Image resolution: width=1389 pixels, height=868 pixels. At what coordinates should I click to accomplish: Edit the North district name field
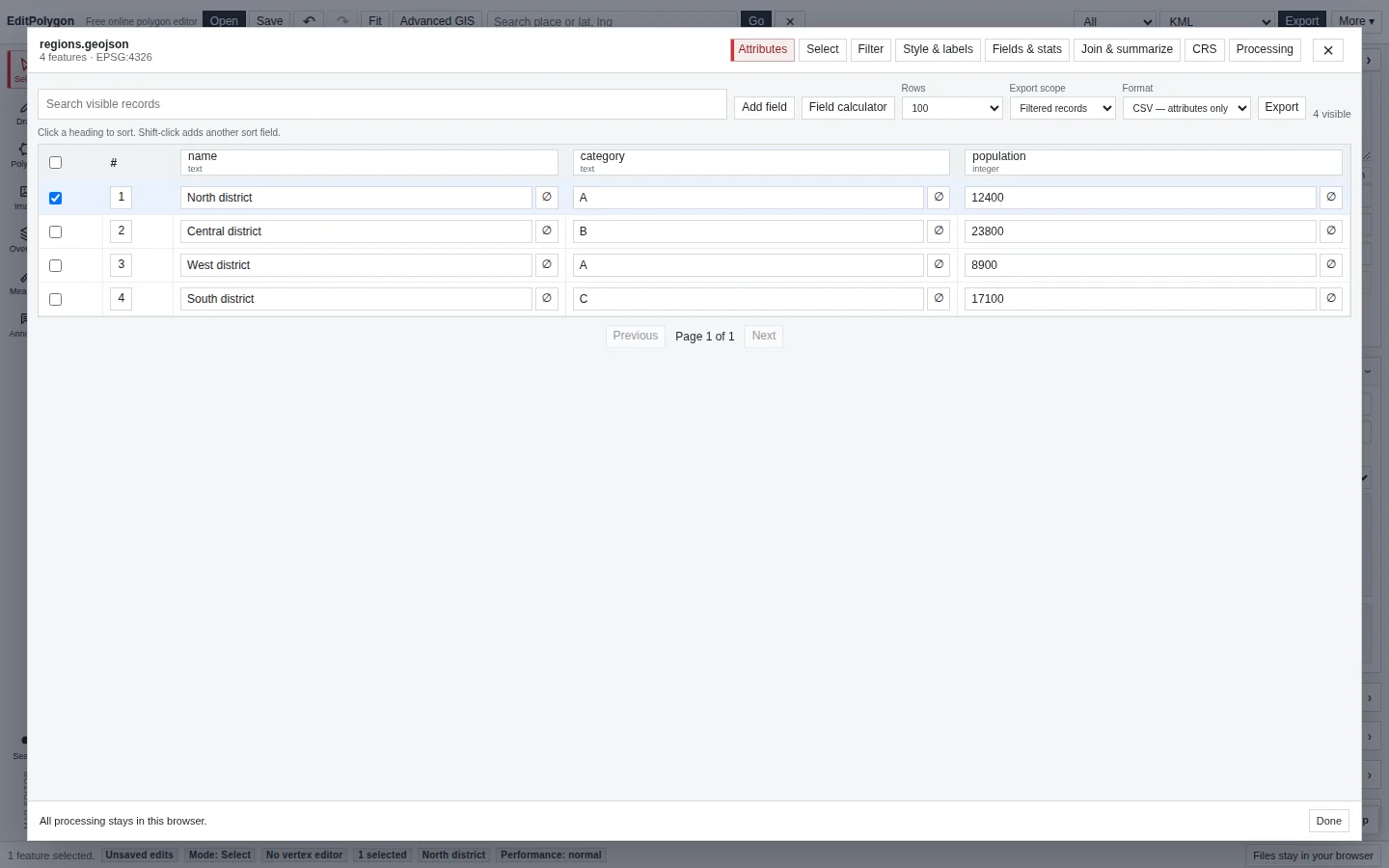click(x=356, y=198)
